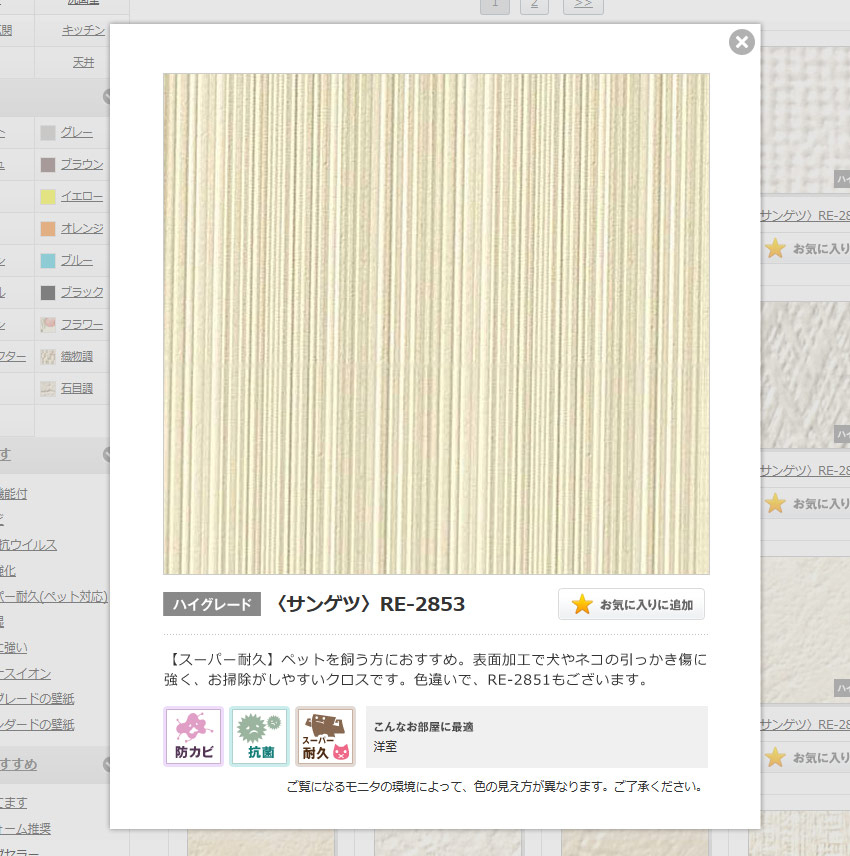Select the ブラウン color filter link
Viewport: 850px width, 856px height.
(x=82, y=164)
